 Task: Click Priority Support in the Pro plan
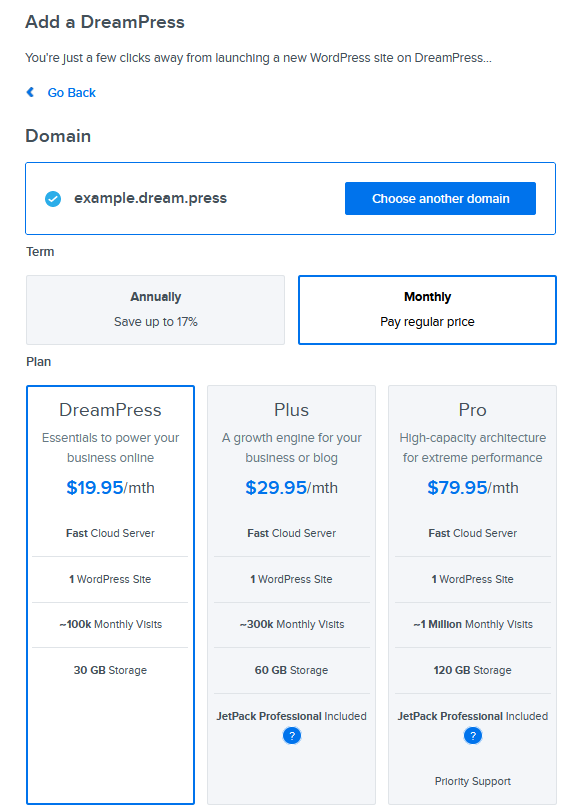pyautogui.click(x=473, y=781)
